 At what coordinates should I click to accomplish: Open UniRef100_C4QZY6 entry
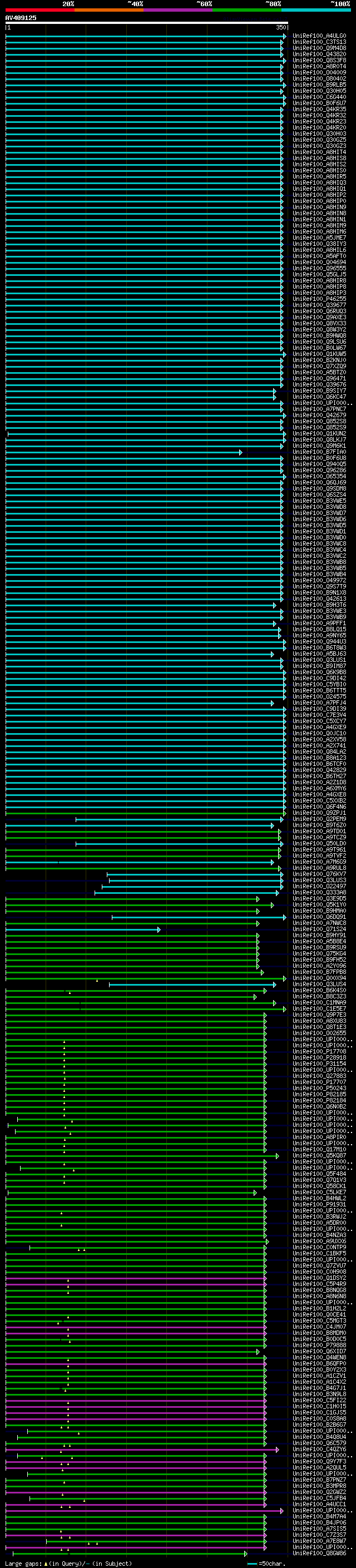pos(319,1450)
